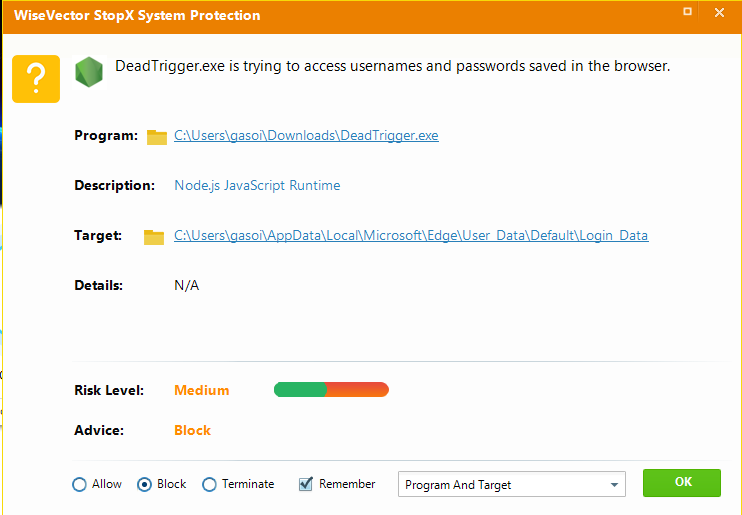Click the folder icon beside Target path

pos(153,237)
